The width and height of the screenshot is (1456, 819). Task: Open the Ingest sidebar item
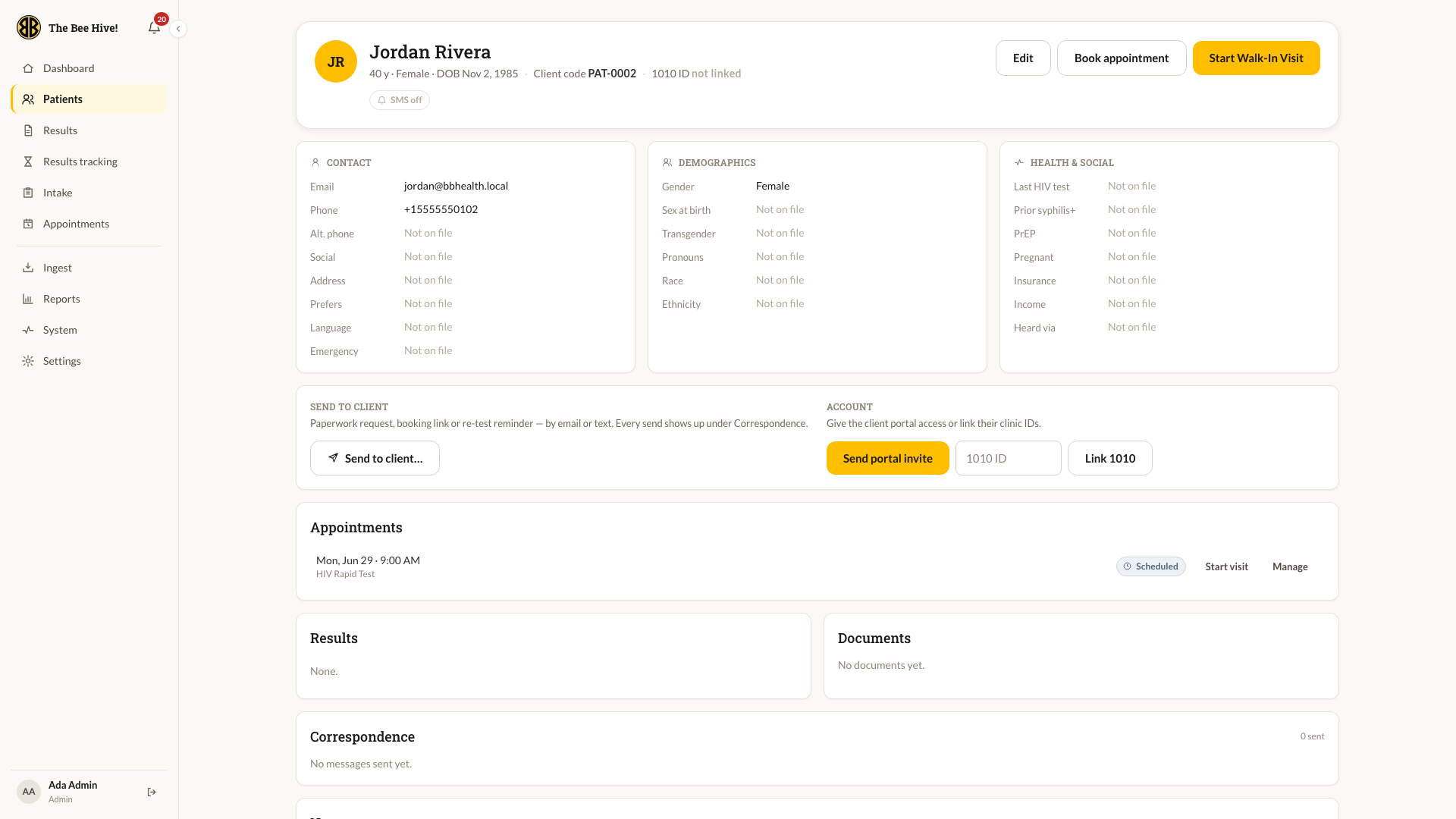(x=89, y=268)
